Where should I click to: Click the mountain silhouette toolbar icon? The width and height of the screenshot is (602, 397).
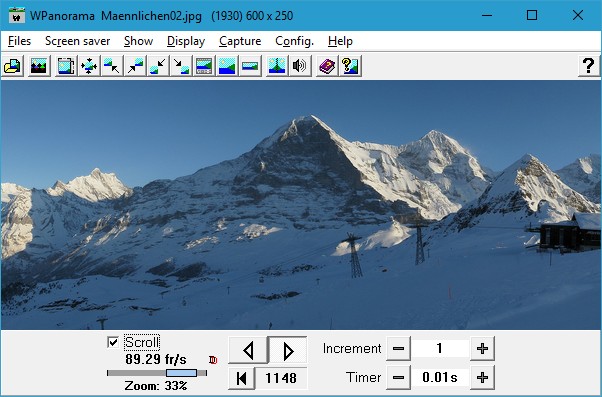[39, 66]
